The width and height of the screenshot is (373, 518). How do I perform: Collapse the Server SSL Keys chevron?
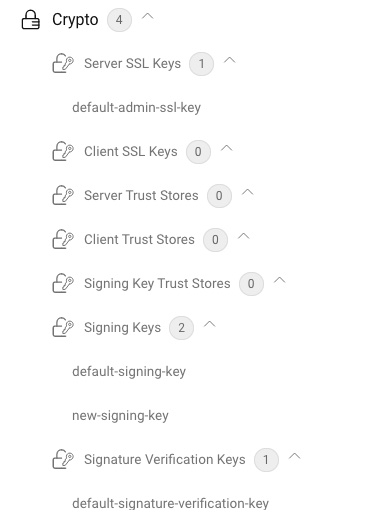click(230, 60)
